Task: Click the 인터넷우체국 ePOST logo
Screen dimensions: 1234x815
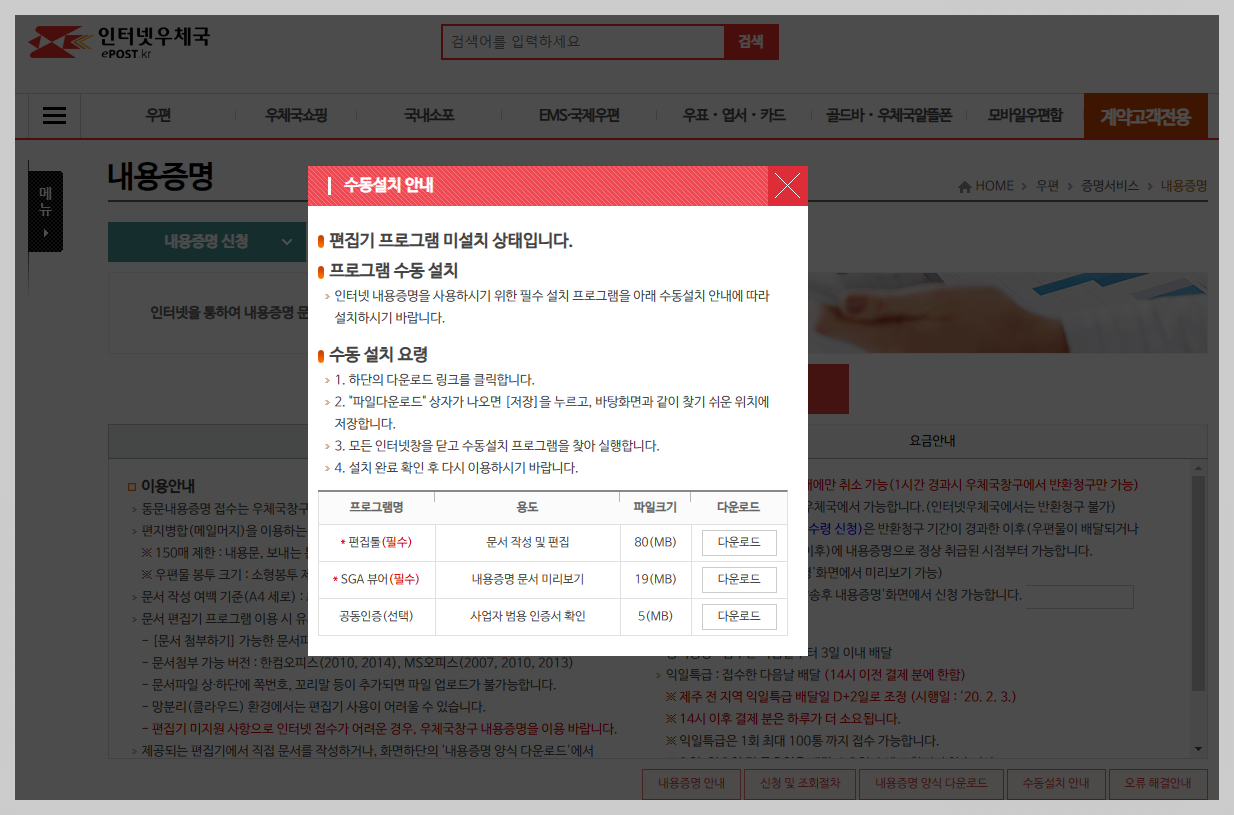Action: pos(120,42)
